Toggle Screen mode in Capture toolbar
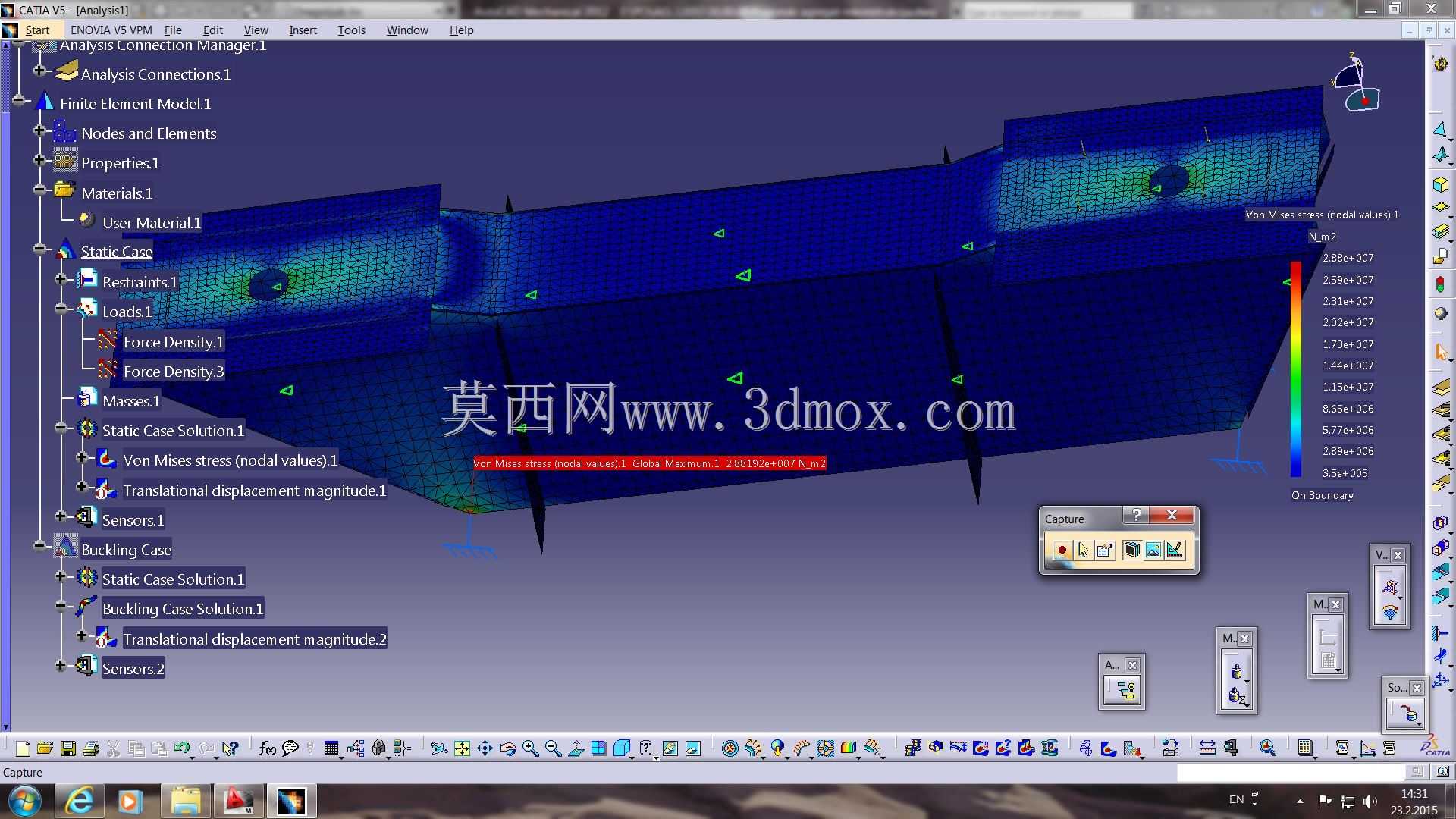This screenshot has width=1456, height=819. tap(1131, 551)
